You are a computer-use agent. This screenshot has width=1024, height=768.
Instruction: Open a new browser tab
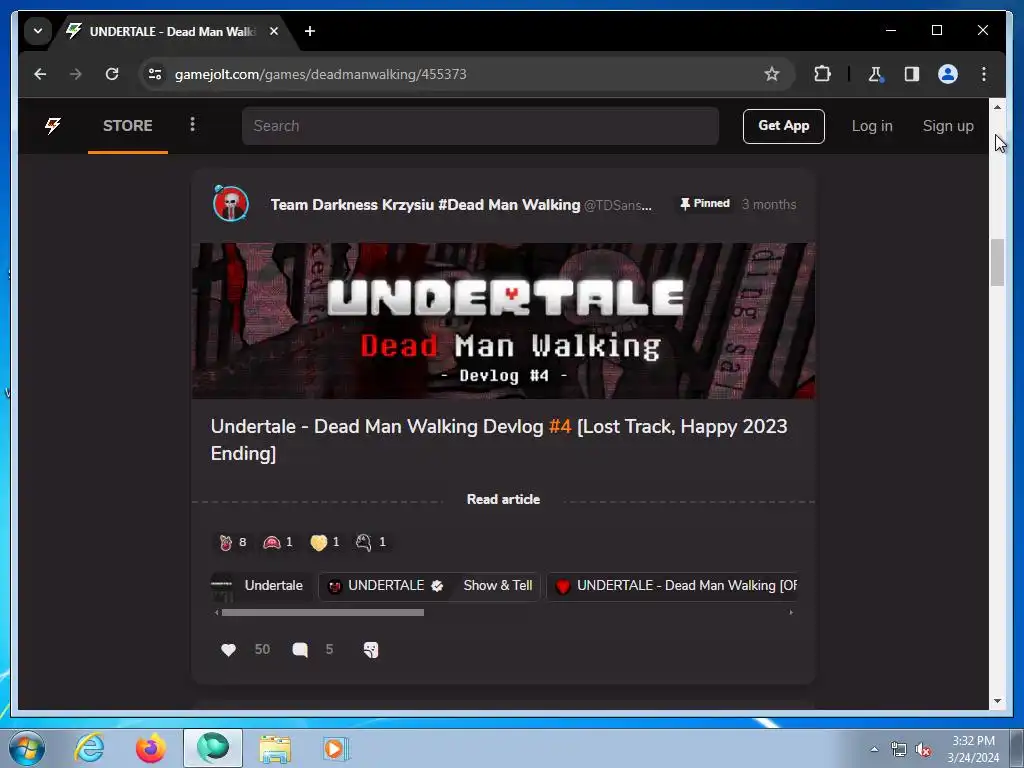coord(310,31)
